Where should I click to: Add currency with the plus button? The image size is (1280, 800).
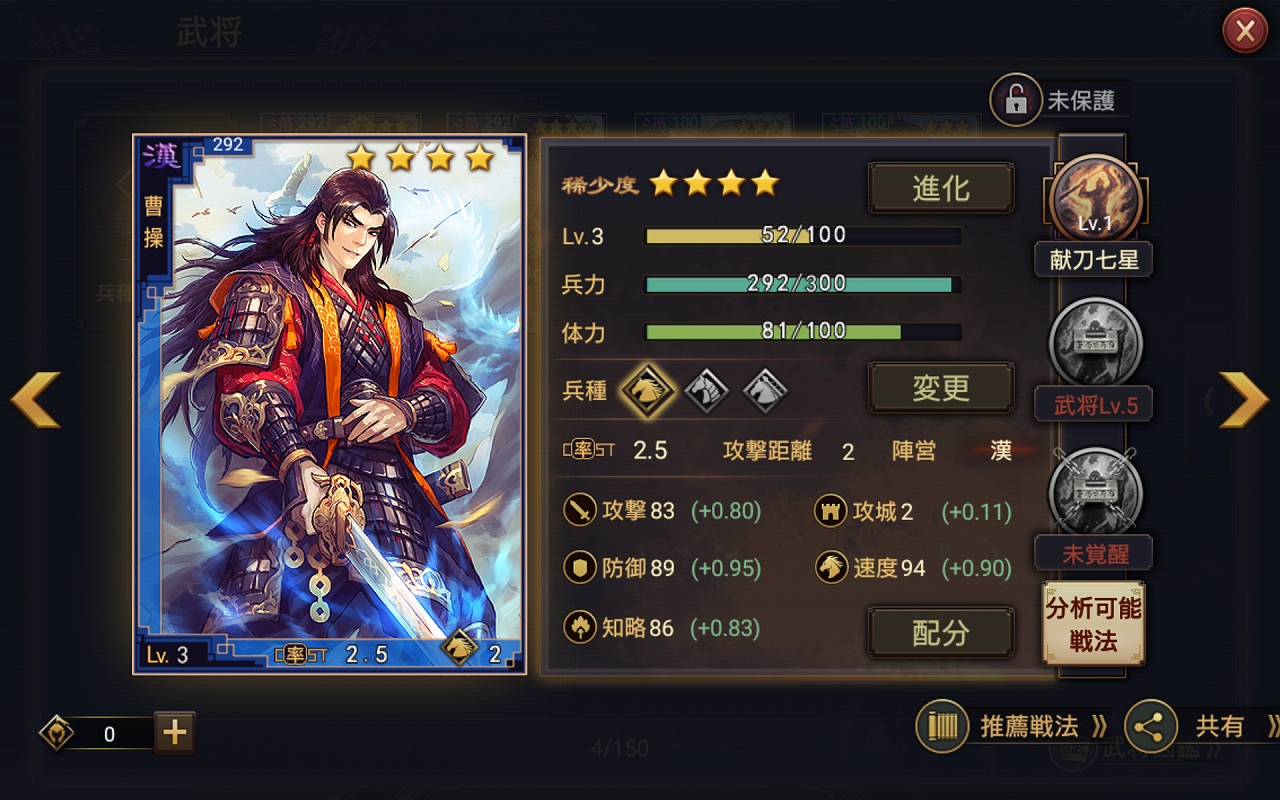click(175, 733)
